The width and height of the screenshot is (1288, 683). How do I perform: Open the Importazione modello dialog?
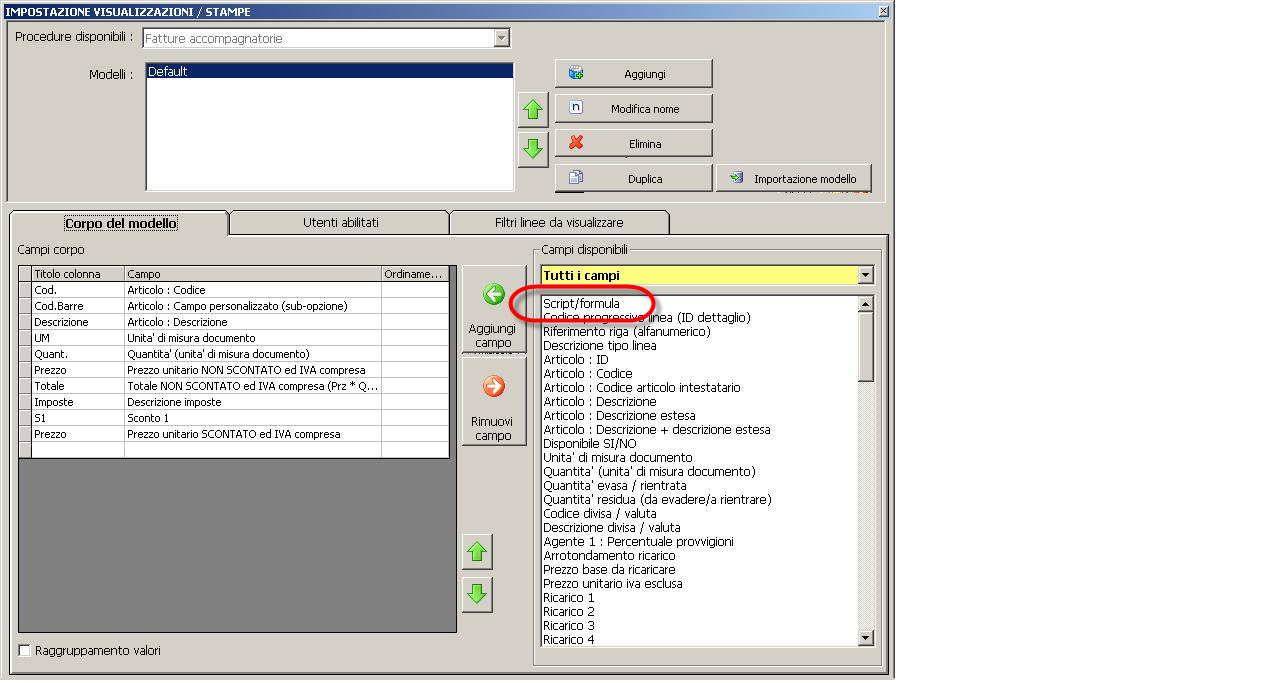(794, 178)
